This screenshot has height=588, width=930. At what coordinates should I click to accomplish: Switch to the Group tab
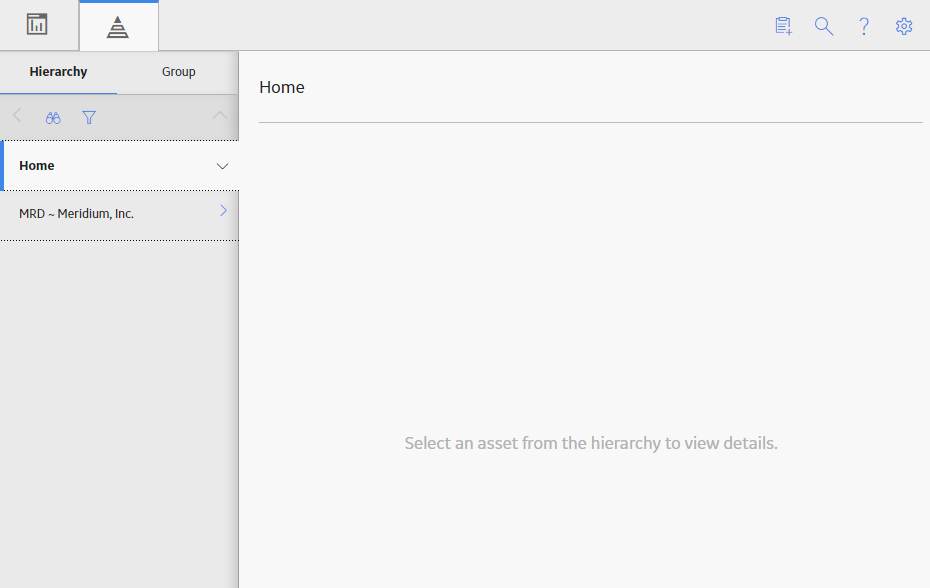[x=179, y=72]
